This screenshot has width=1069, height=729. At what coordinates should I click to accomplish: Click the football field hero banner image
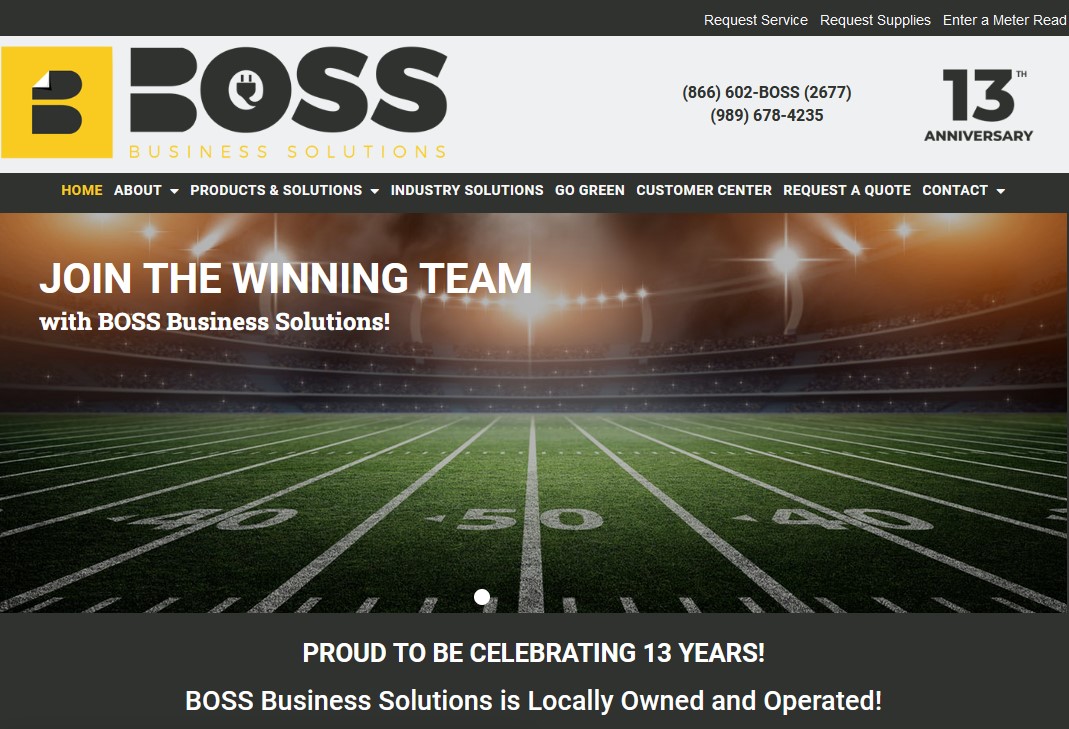click(533, 413)
